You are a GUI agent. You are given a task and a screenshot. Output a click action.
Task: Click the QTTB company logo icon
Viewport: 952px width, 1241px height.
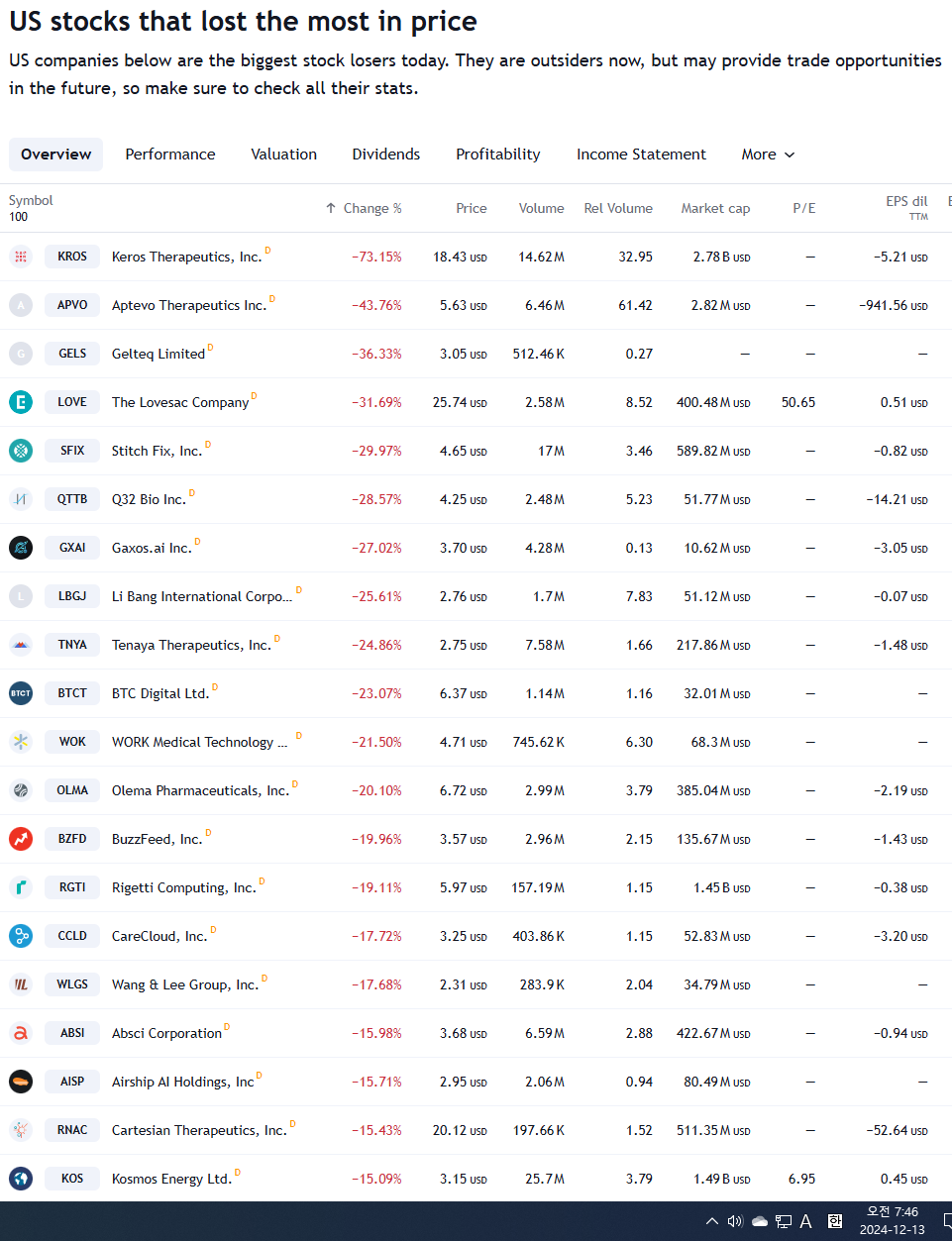click(21, 499)
